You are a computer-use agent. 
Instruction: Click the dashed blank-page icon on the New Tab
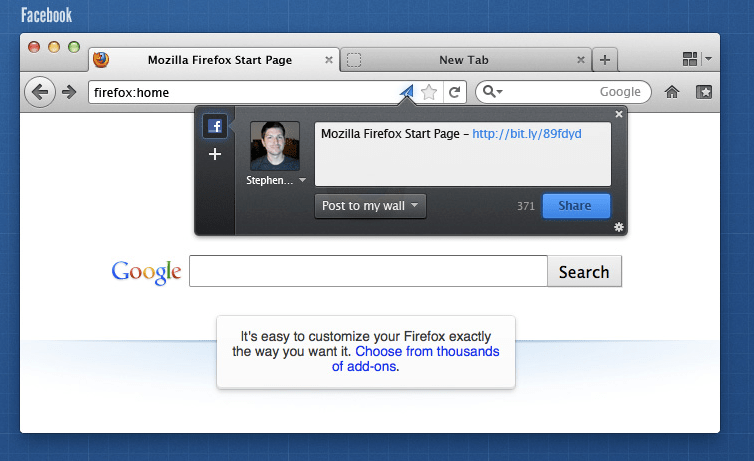tap(354, 60)
